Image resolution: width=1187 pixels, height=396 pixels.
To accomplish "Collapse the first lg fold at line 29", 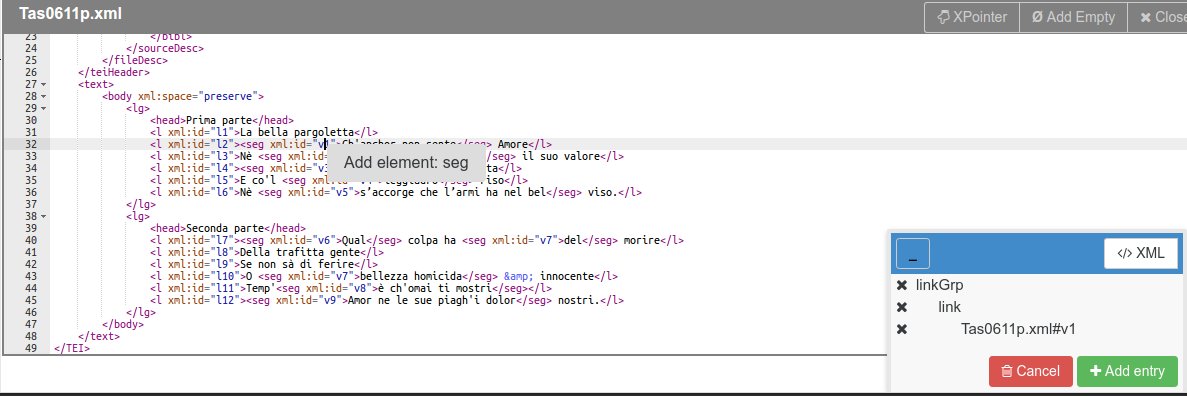I will click(x=44, y=108).
